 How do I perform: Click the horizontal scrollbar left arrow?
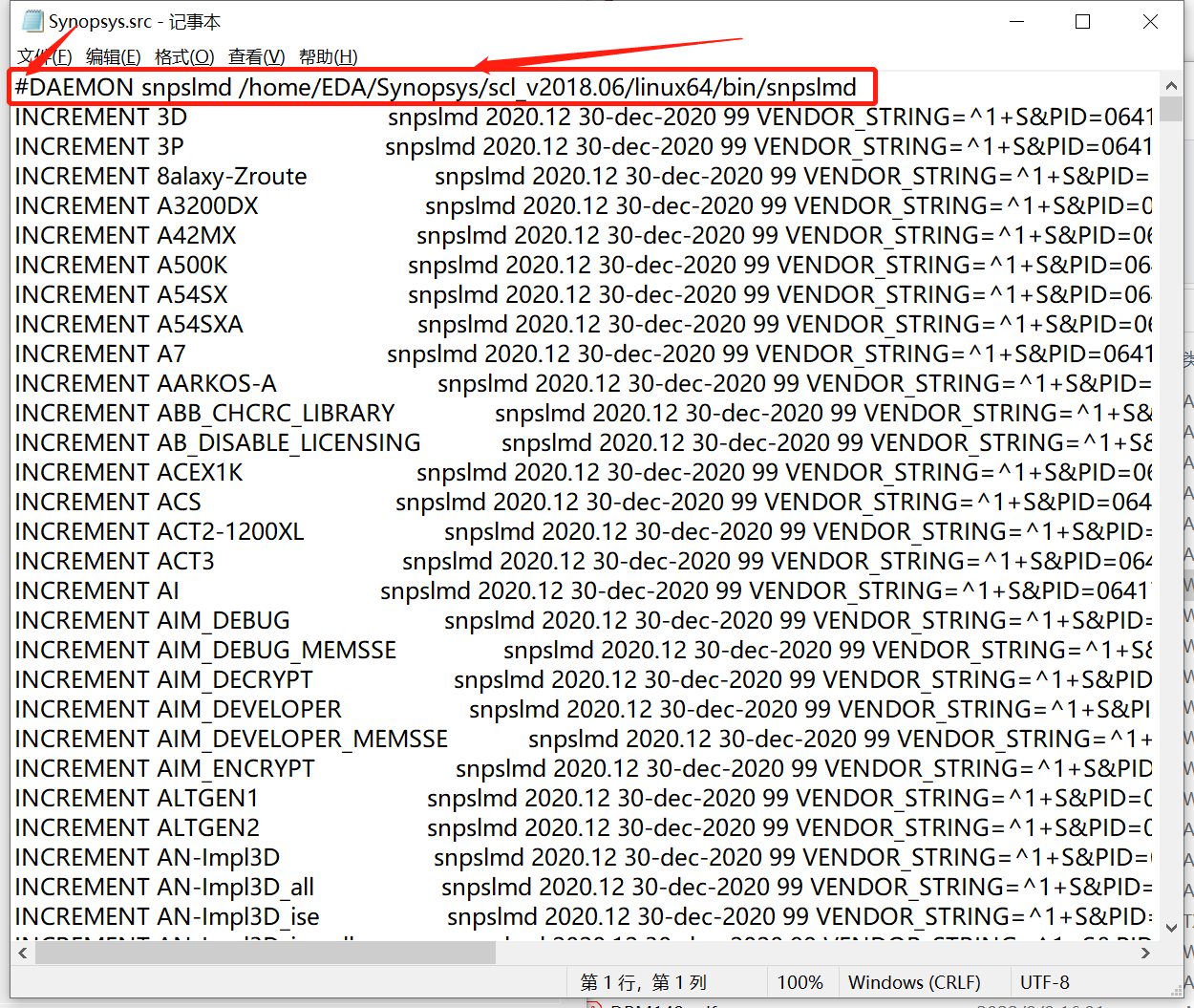click(x=23, y=952)
